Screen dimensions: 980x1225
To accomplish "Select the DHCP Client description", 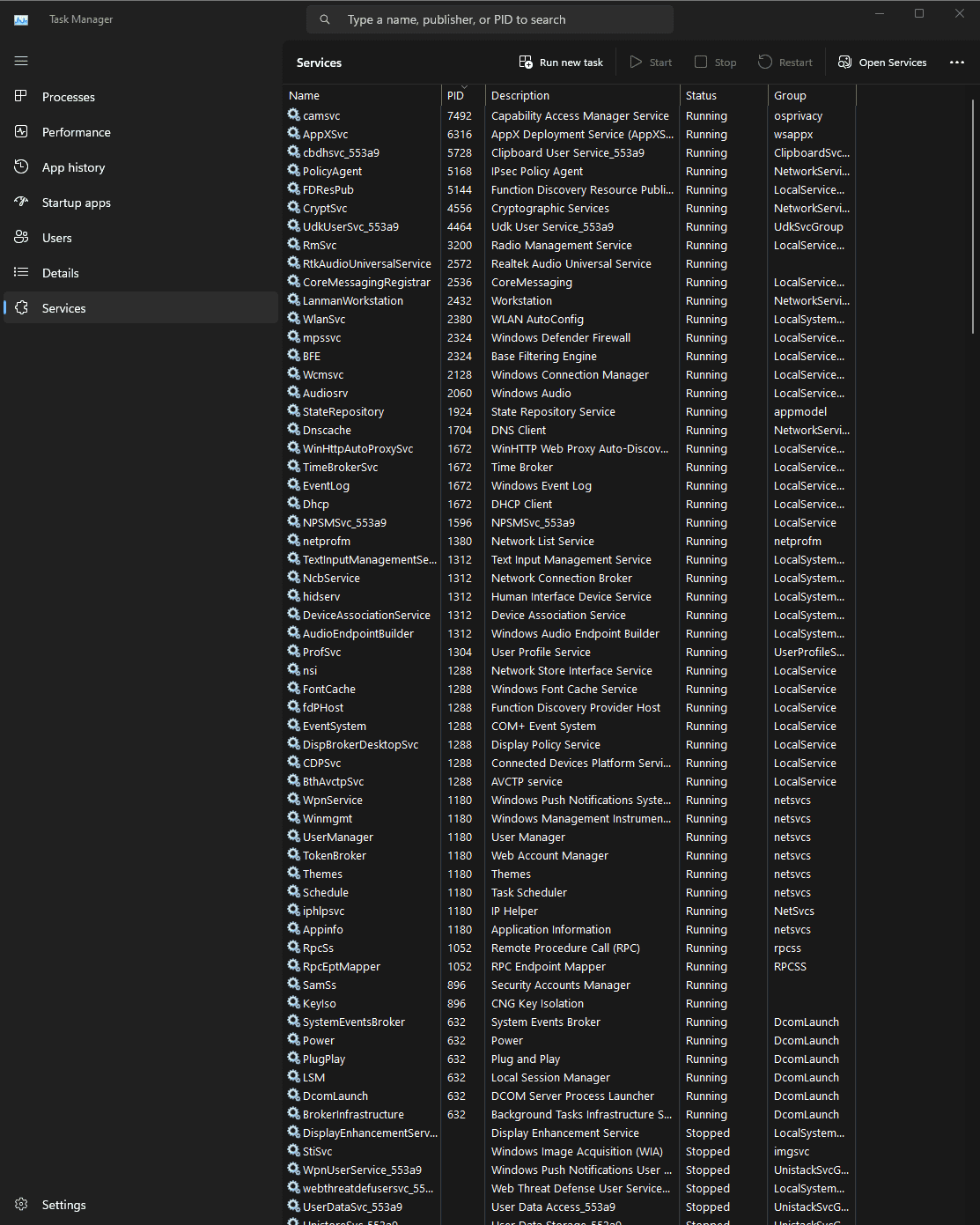I will pyautogui.click(x=522, y=505).
